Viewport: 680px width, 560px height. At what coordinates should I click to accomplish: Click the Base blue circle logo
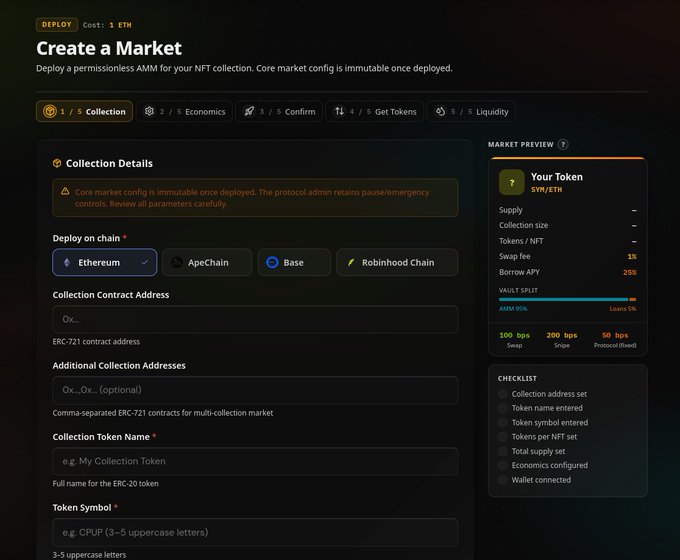click(x=272, y=262)
